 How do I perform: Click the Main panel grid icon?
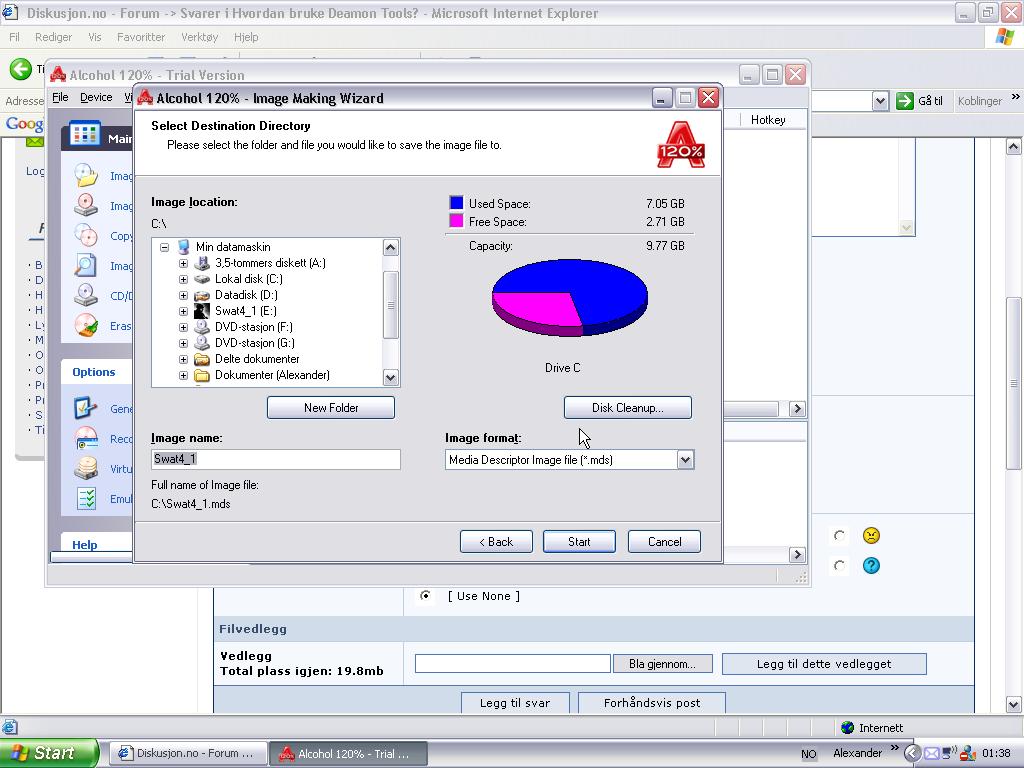[x=85, y=135]
